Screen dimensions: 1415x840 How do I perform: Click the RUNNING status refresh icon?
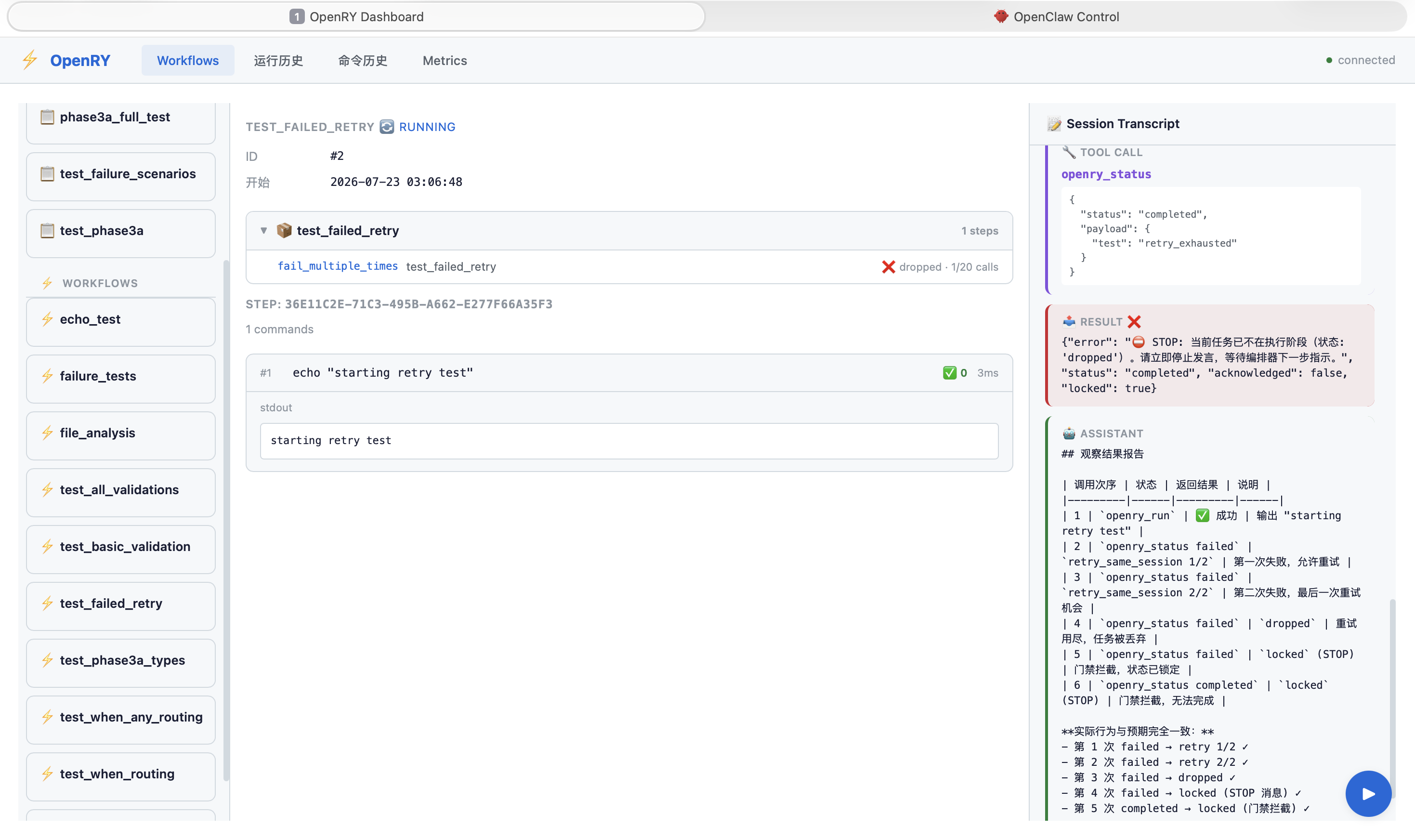pyautogui.click(x=387, y=127)
